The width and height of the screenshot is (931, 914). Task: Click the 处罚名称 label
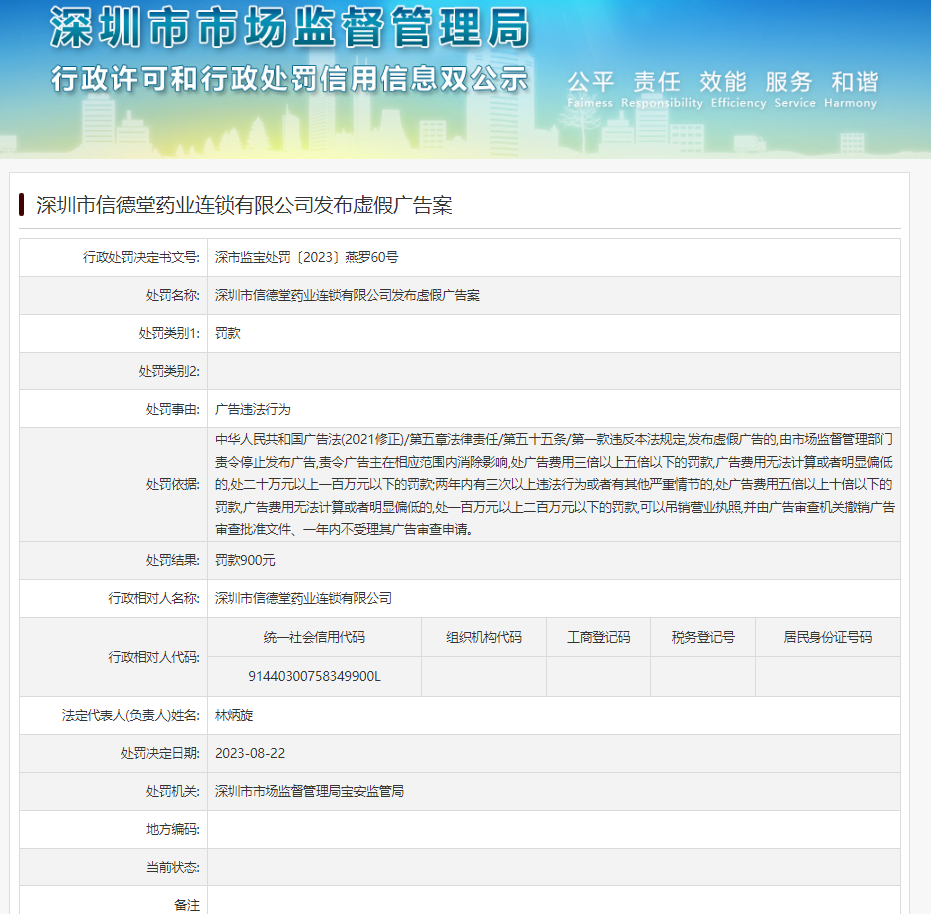pyautogui.click(x=173, y=295)
